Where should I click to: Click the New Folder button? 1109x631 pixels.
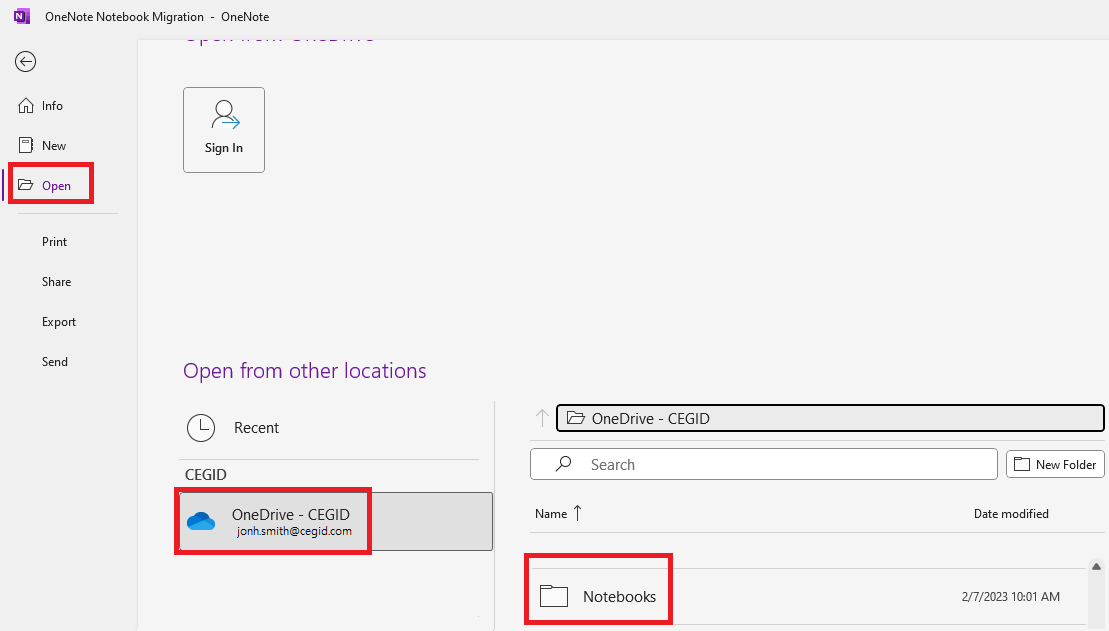coord(1055,465)
